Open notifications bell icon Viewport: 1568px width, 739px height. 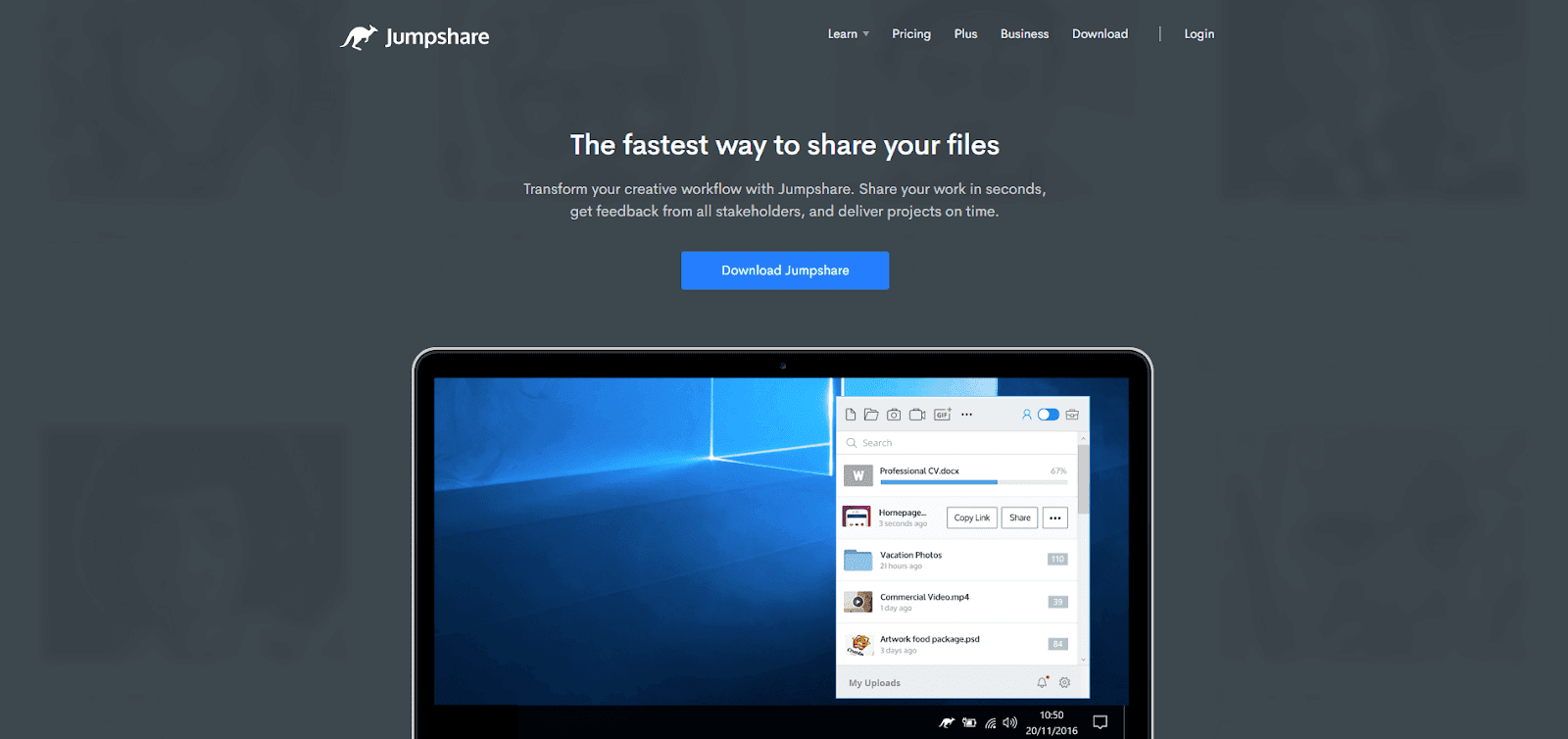click(x=1043, y=682)
